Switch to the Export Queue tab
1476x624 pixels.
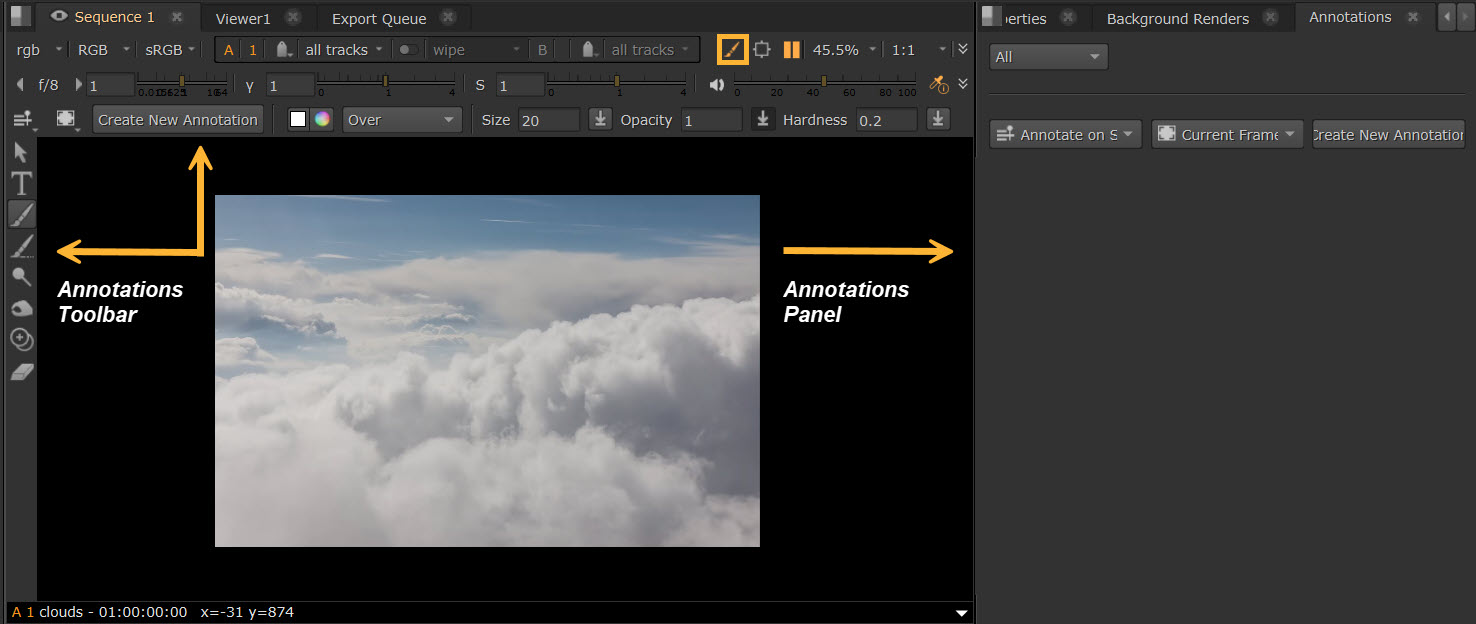[379, 18]
